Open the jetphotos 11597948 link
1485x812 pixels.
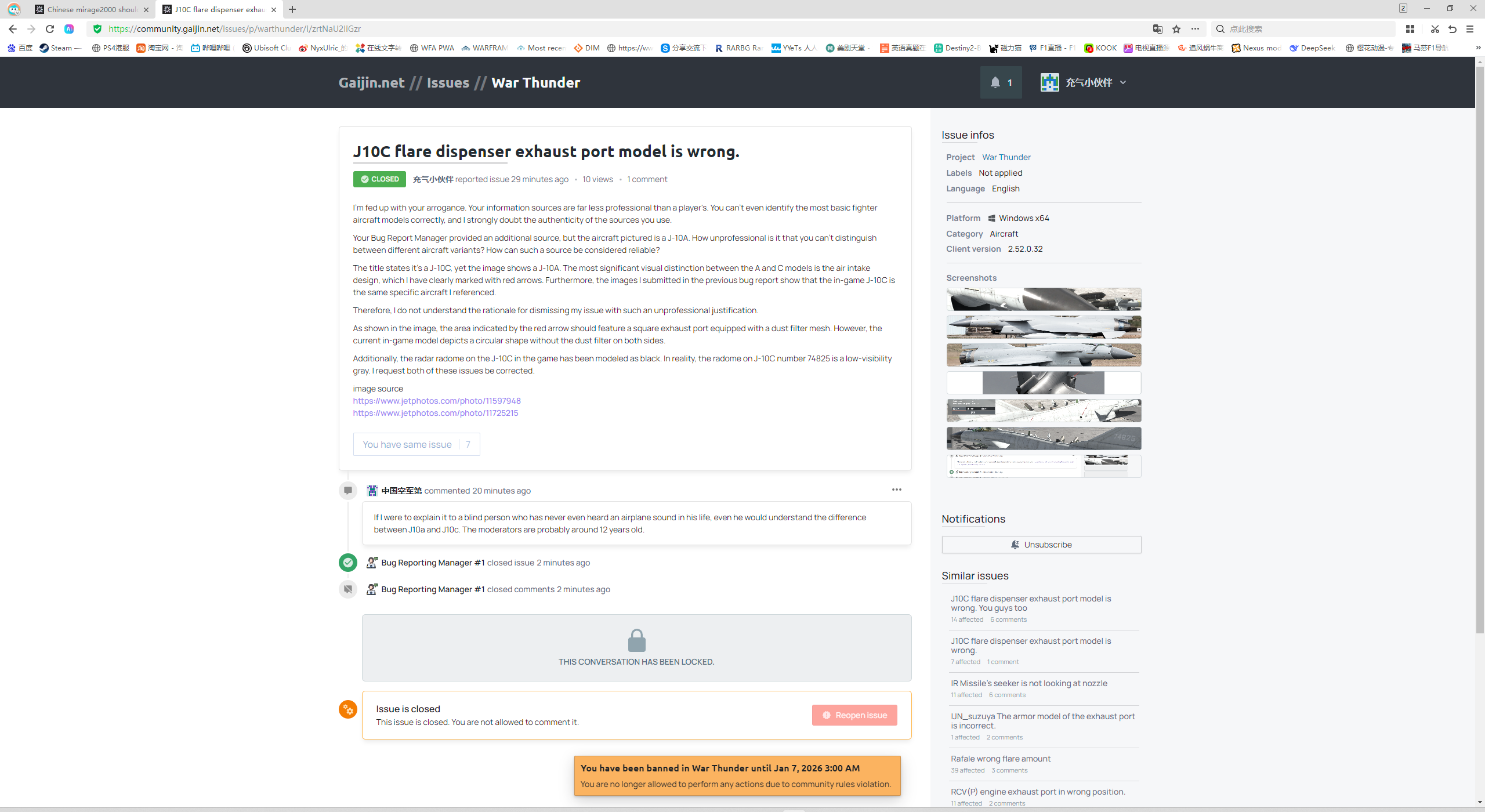[437, 401]
